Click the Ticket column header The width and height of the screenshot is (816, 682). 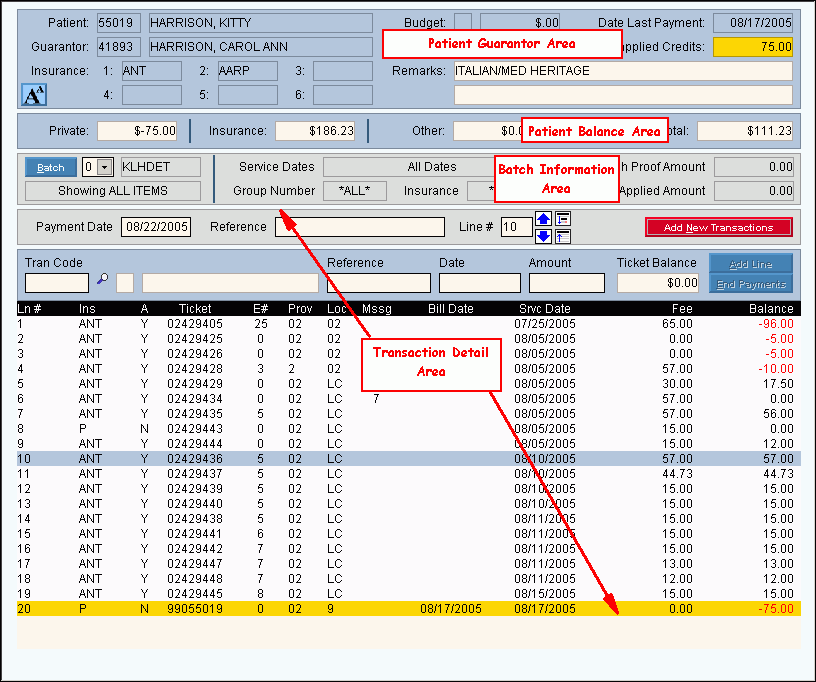coord(195,308)
